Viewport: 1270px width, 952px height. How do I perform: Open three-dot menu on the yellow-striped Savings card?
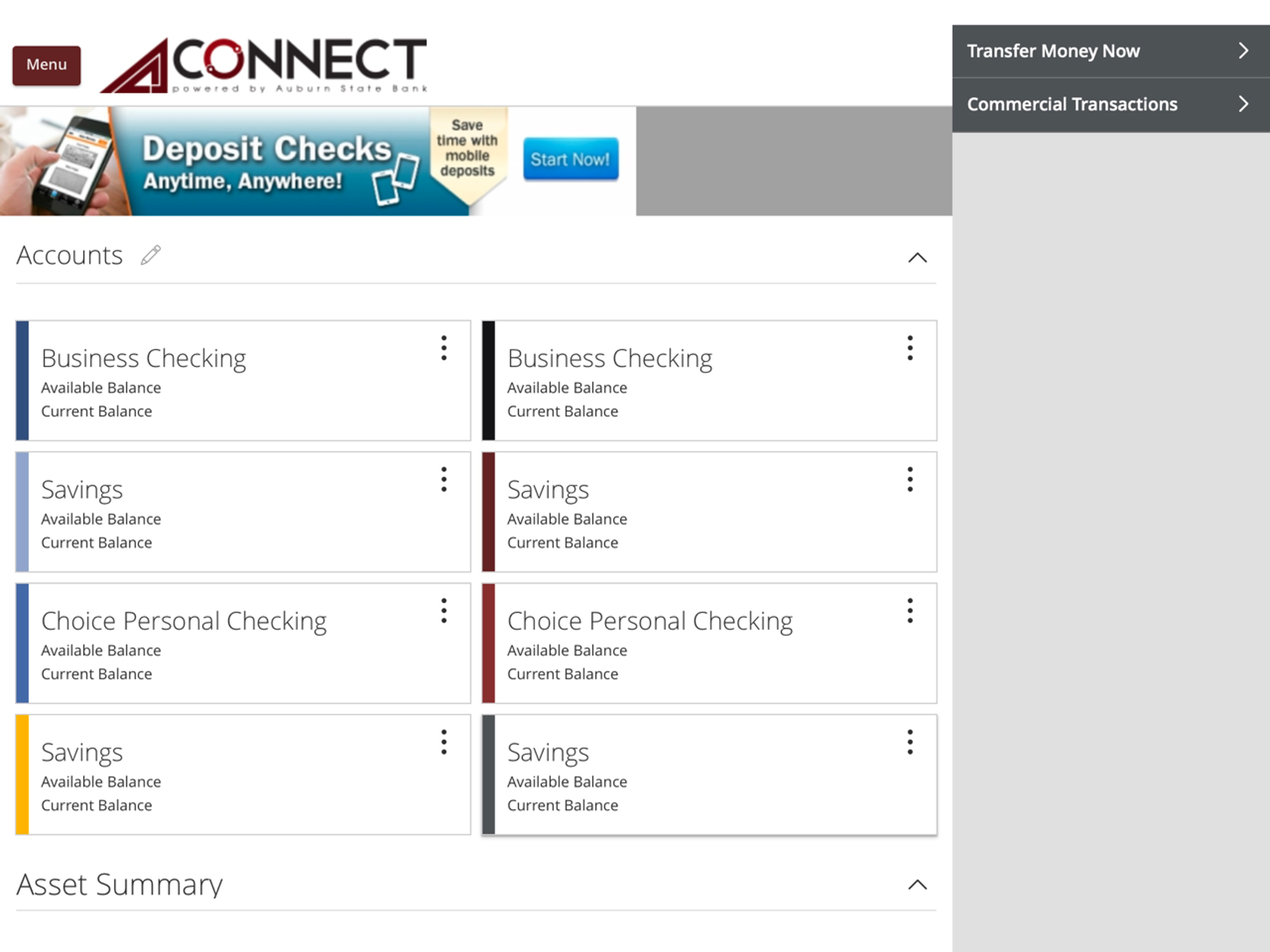click(x=444, y=742)
